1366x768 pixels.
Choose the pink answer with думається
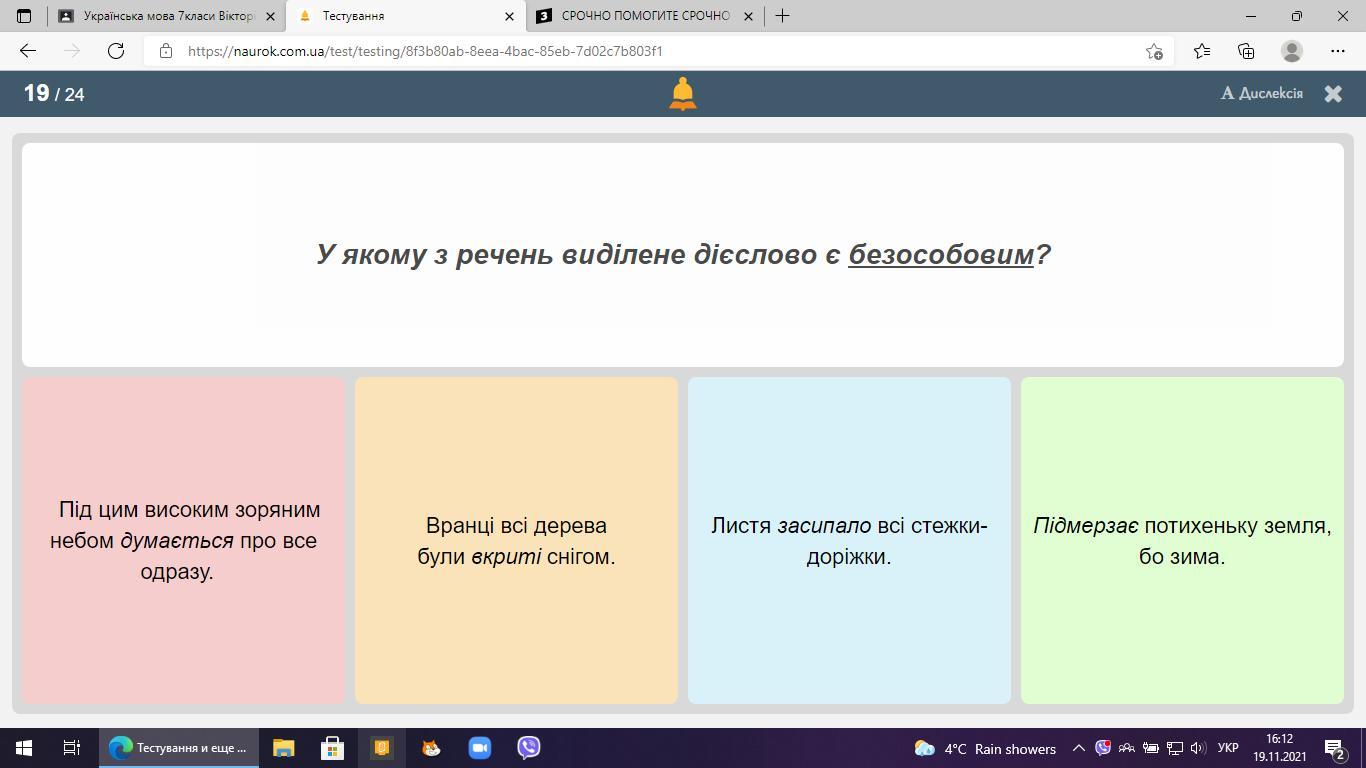tap(183, 540)
